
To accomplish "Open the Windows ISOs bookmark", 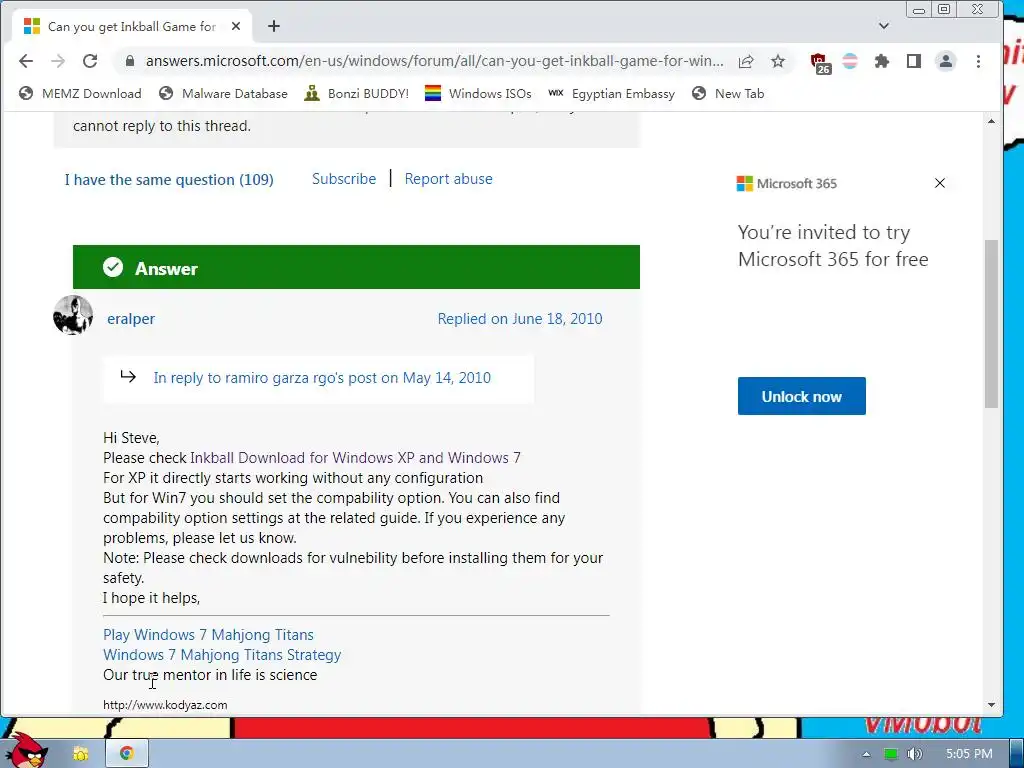I will [478, 93].
